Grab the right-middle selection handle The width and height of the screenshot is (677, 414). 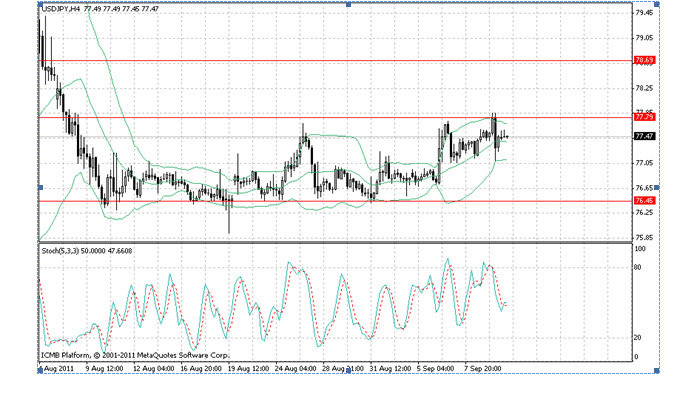tap(657, 187)
